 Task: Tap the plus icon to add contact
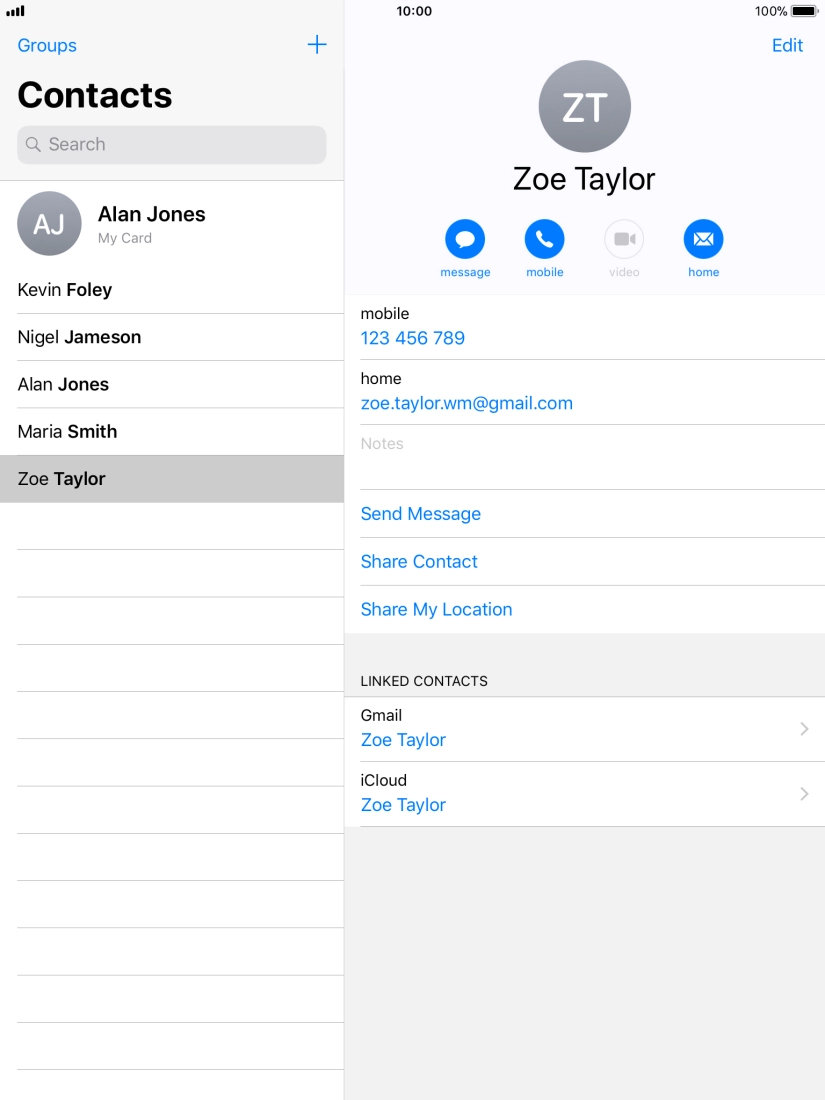(316, 45)
